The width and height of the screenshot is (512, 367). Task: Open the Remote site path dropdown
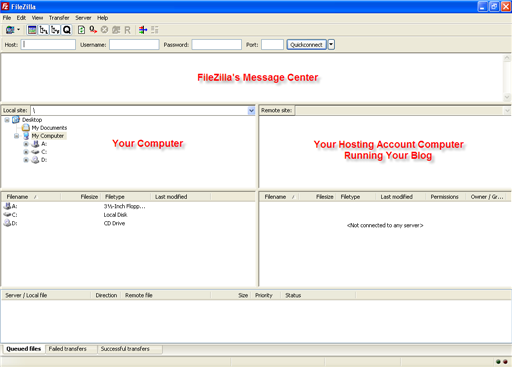507,110
